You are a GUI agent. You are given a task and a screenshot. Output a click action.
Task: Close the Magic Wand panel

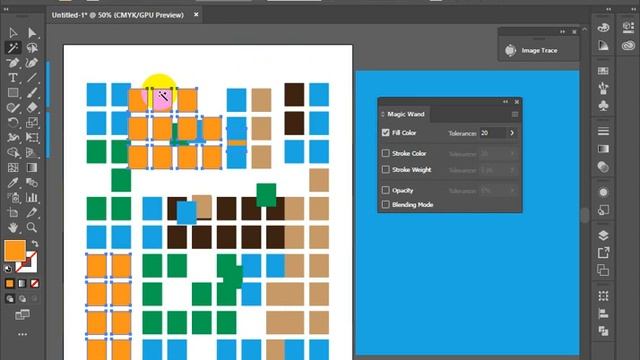pyautogui.click(x=517, y=102)
